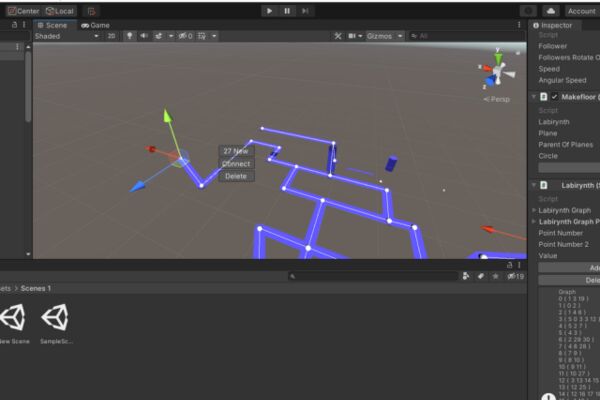Click blue Z move handle arrow
600x400 pixels.
[x=137, y=187]
